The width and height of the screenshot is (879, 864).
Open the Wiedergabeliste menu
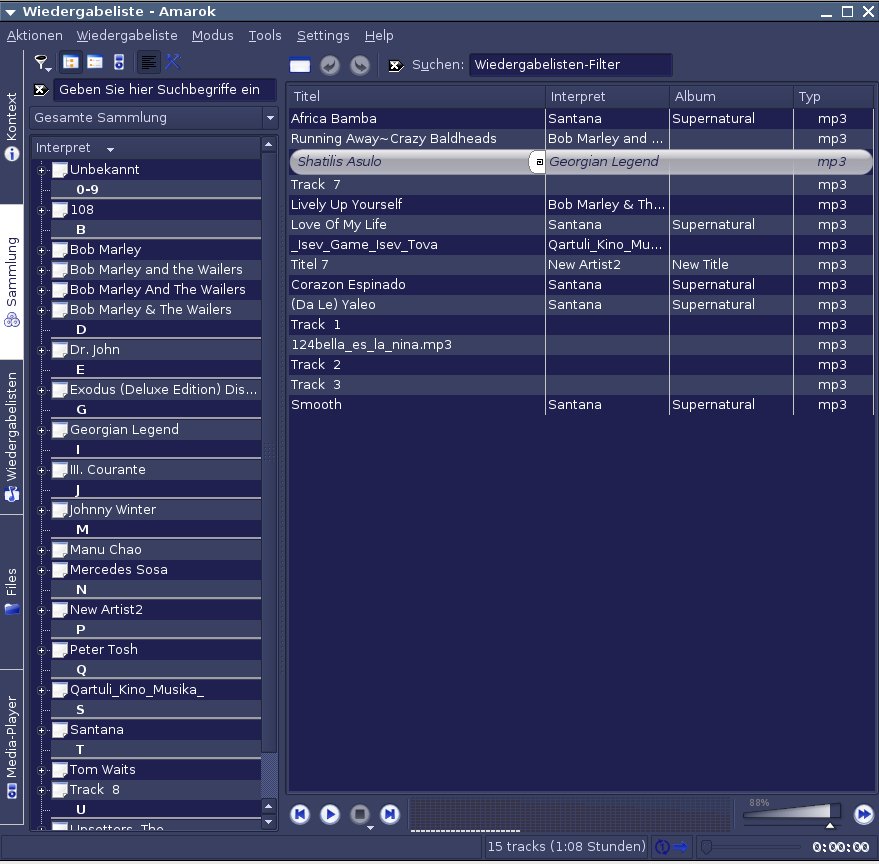tap(127, 36)
